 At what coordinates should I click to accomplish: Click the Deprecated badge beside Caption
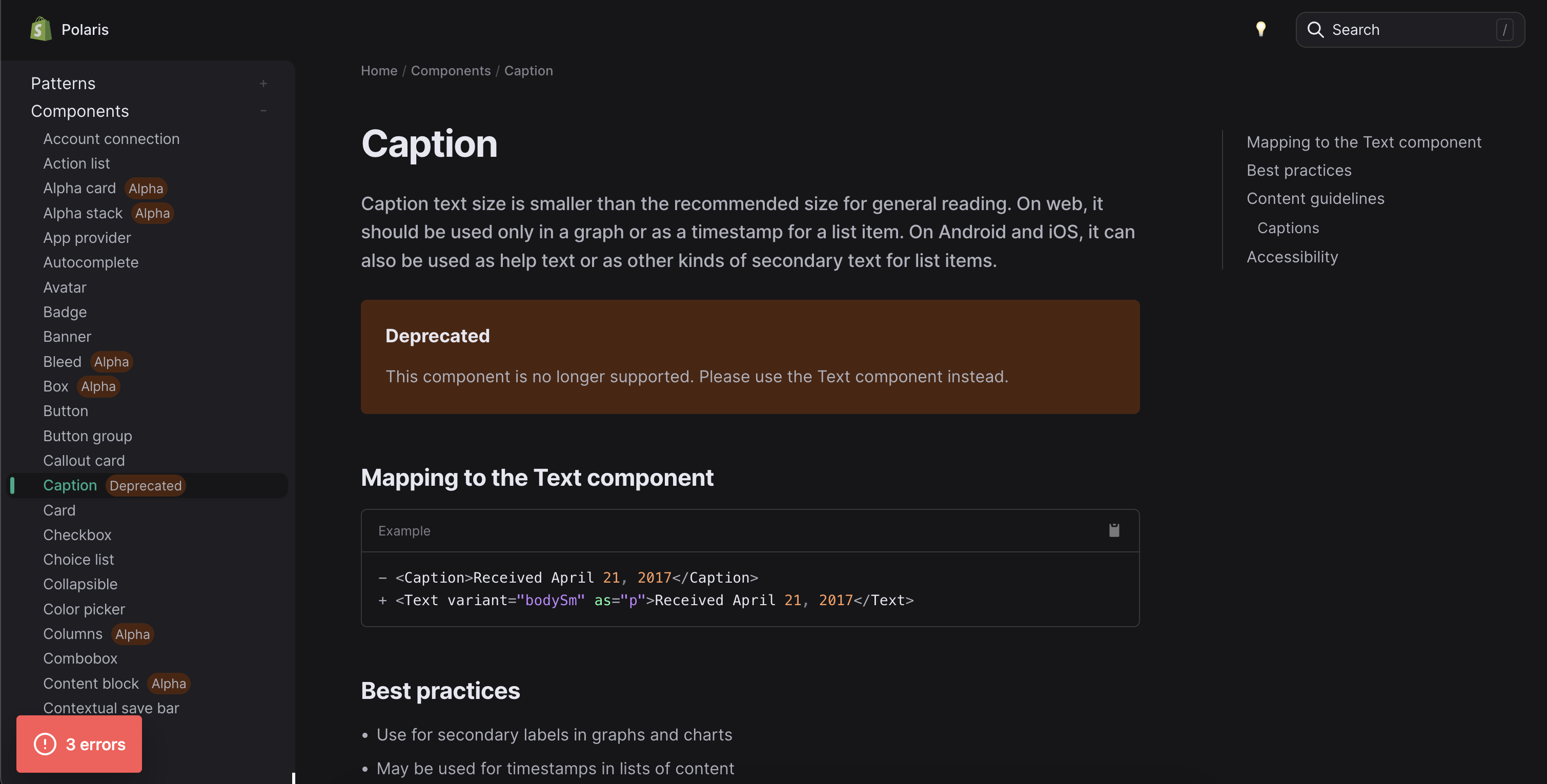146,485
